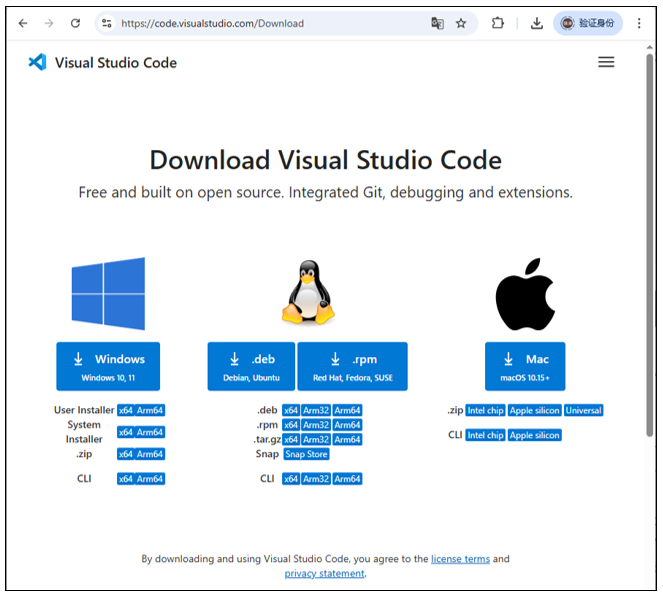663x596 pixels.
Task: Pick Linux .deb x64 link
Action: pyautogui.click(x=291, y=410)
